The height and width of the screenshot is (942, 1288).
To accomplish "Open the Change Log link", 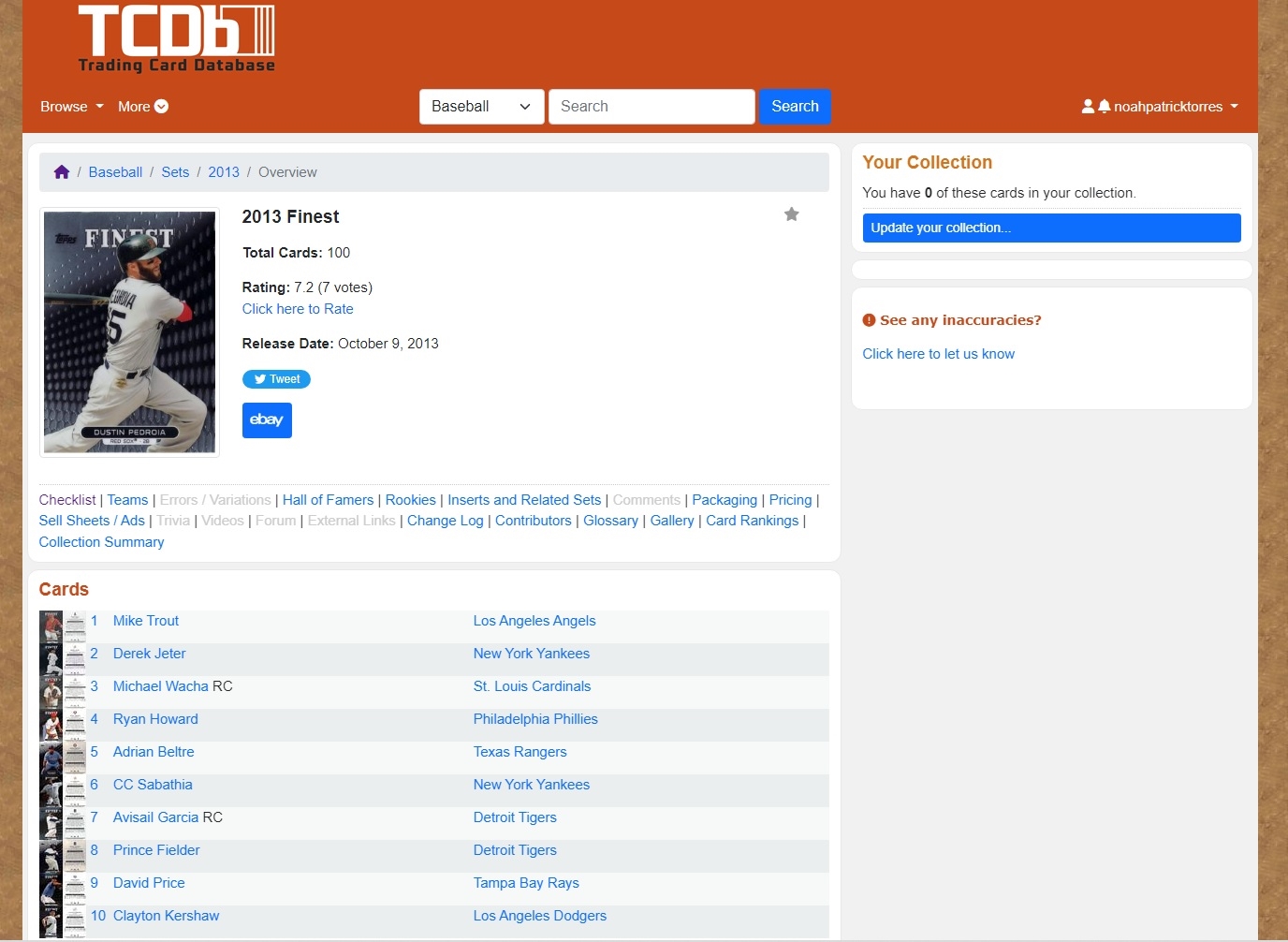I will point(445,521).
